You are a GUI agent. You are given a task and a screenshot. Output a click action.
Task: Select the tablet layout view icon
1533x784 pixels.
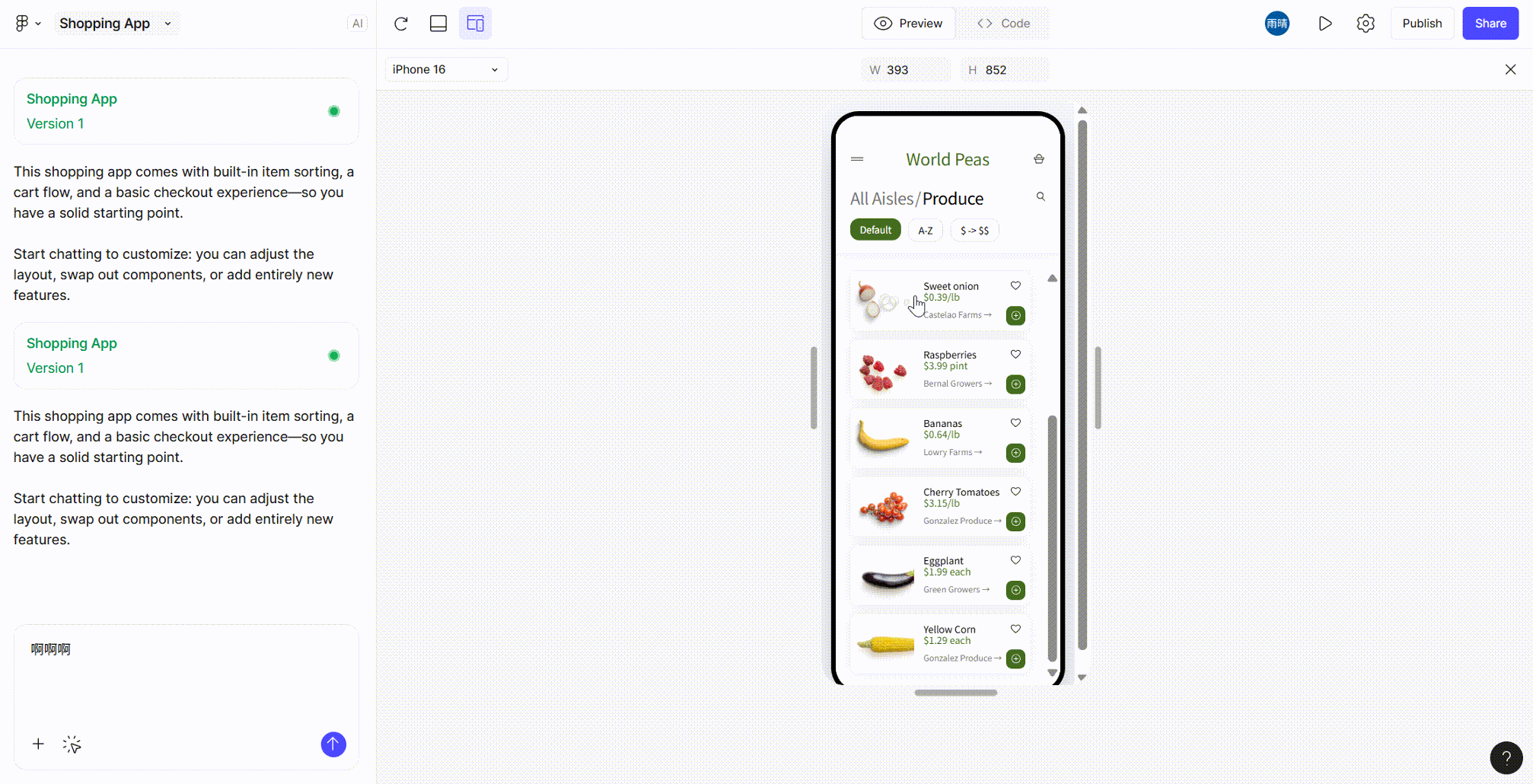[438, 24]
